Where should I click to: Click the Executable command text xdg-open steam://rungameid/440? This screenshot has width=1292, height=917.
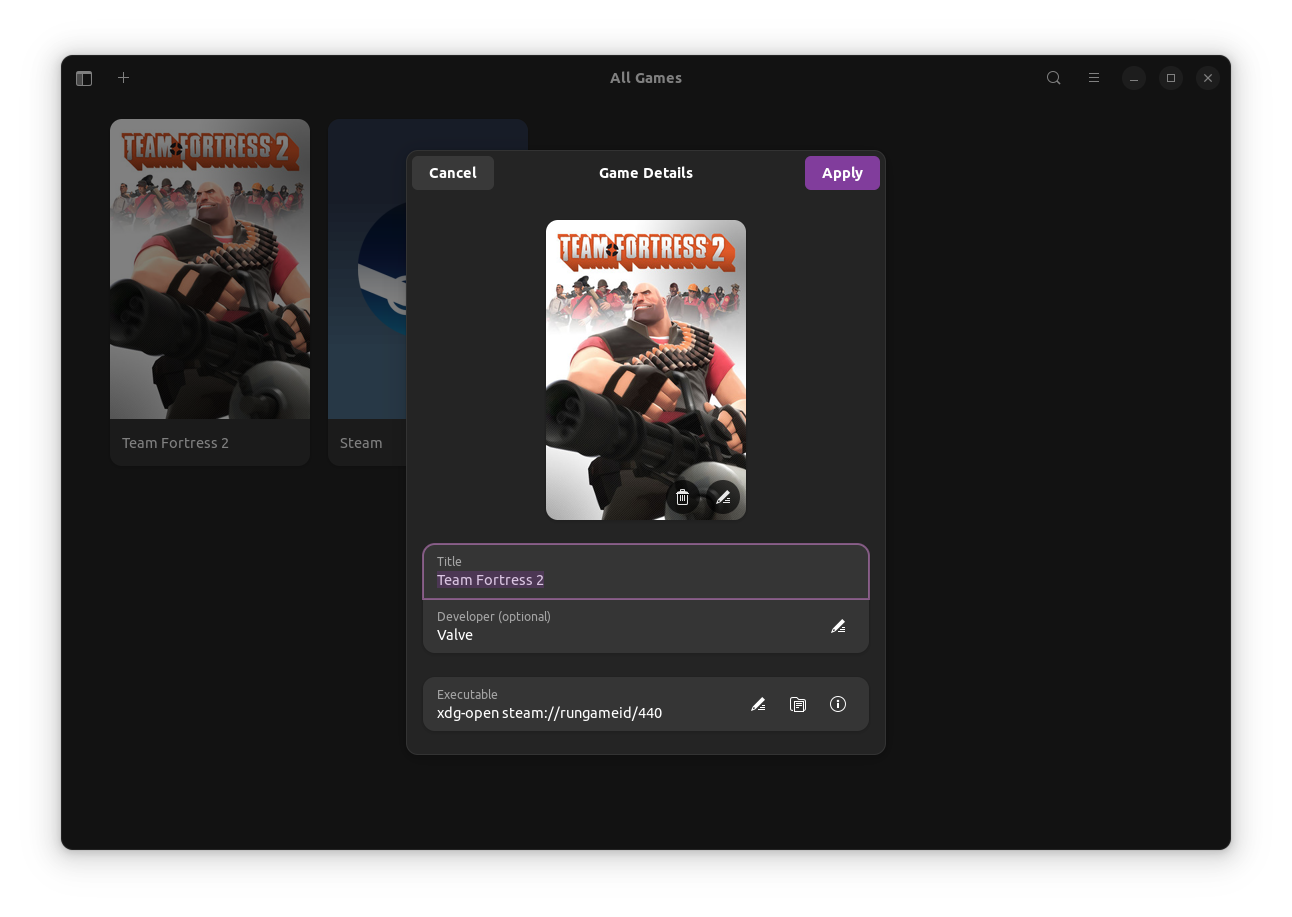click(x=550, y=712)
